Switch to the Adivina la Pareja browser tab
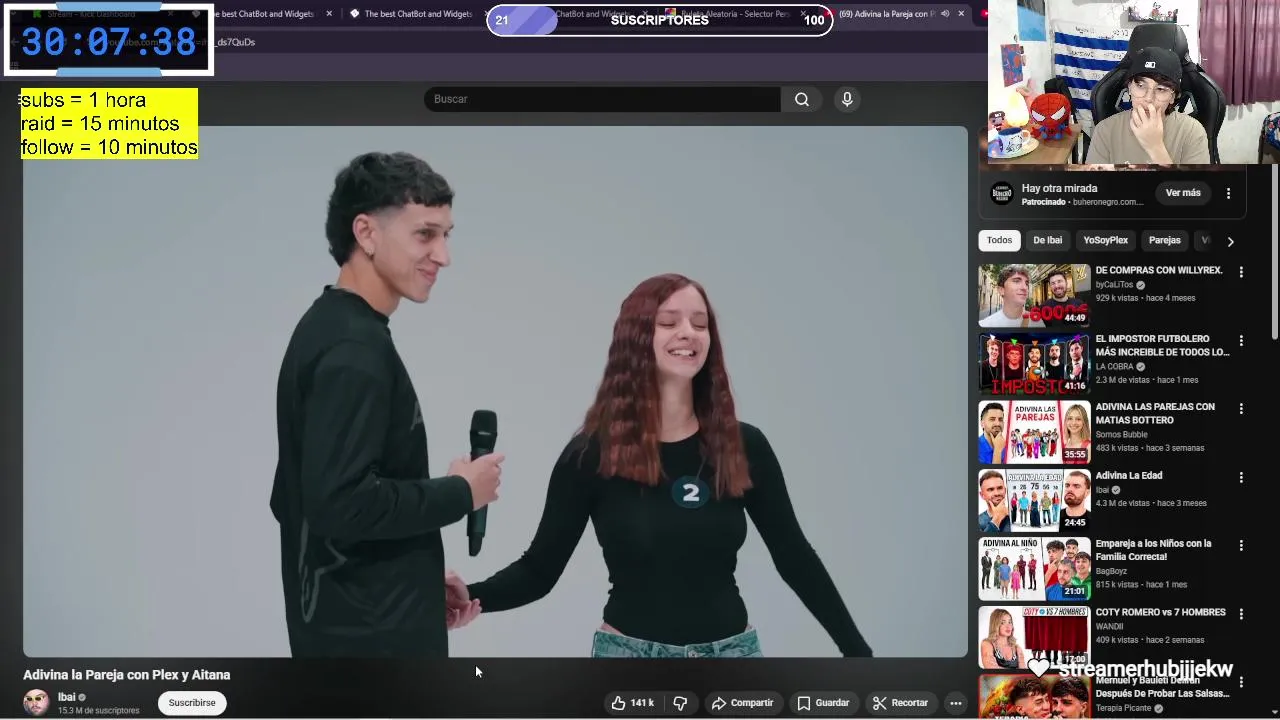1280x720 pixels. (x=892, y=14)
